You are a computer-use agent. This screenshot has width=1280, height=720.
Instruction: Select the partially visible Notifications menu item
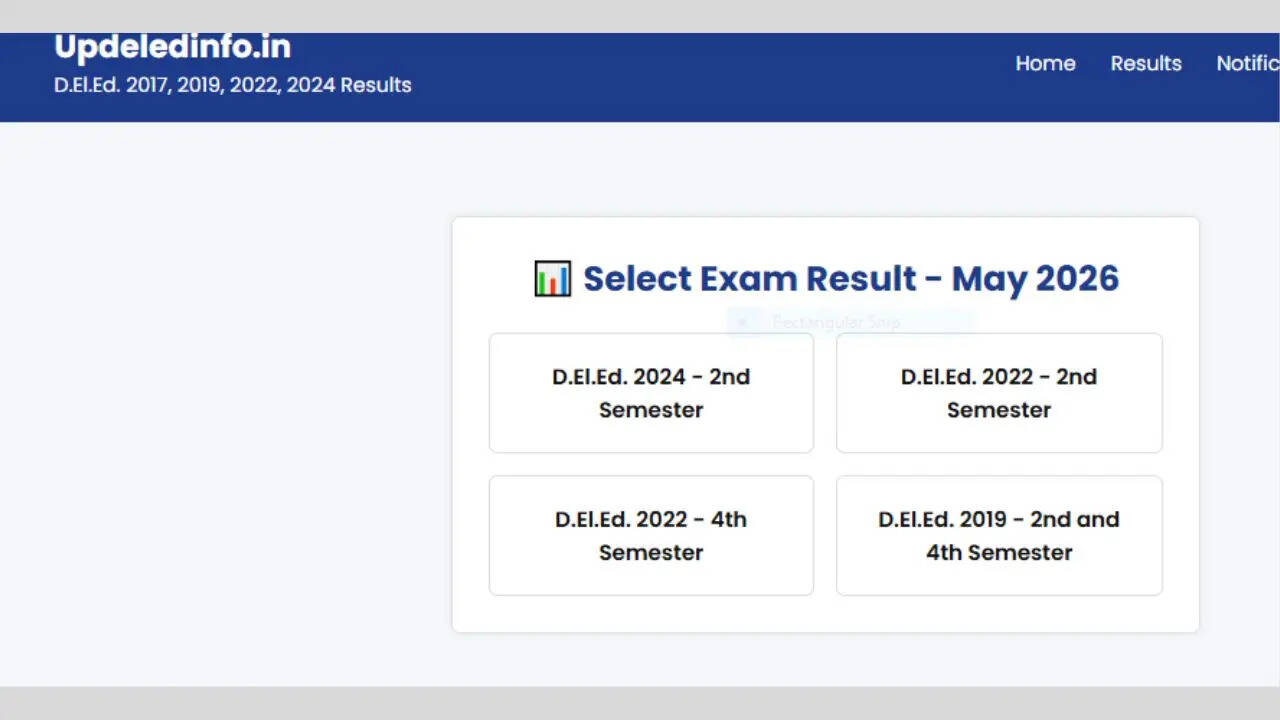coord(1247,63)
